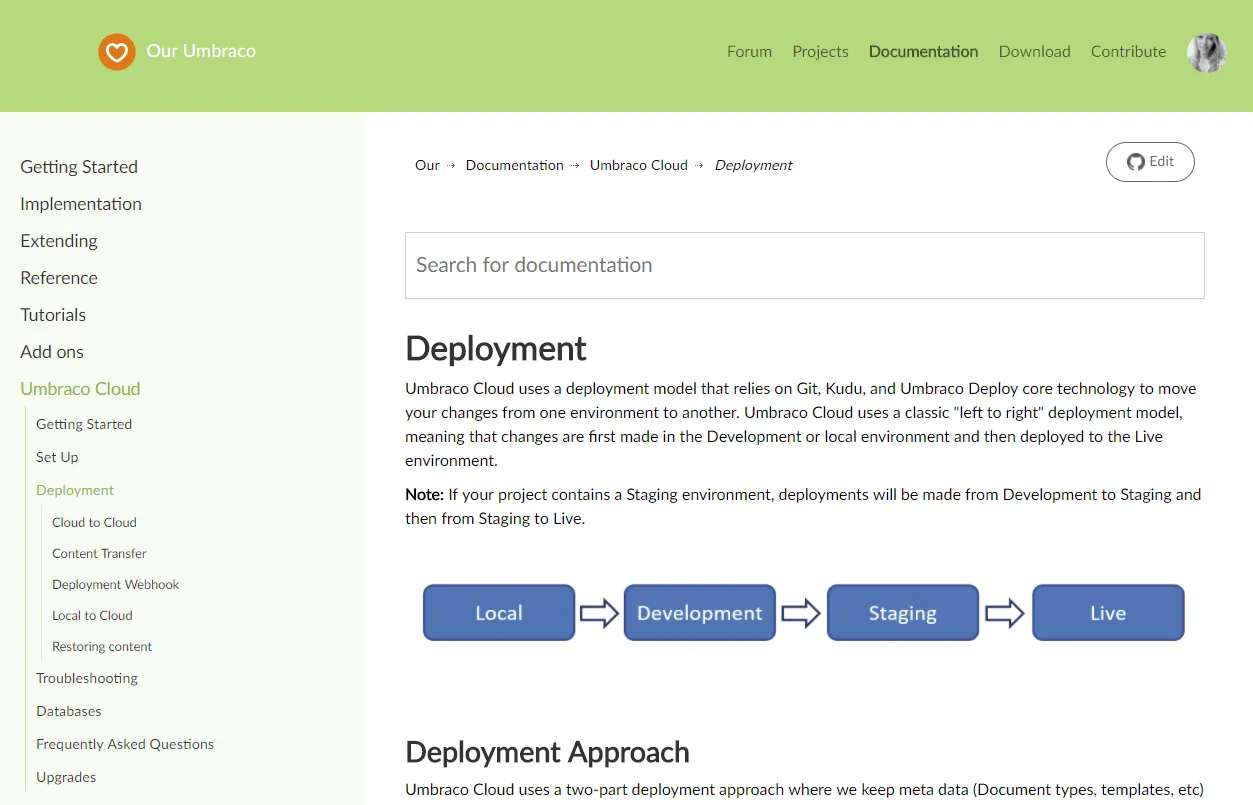Image resolution: width=1253 pixels, height=805 pixels.
Task: Click the GitHub icon on the Edit button
Action: 1135,161
